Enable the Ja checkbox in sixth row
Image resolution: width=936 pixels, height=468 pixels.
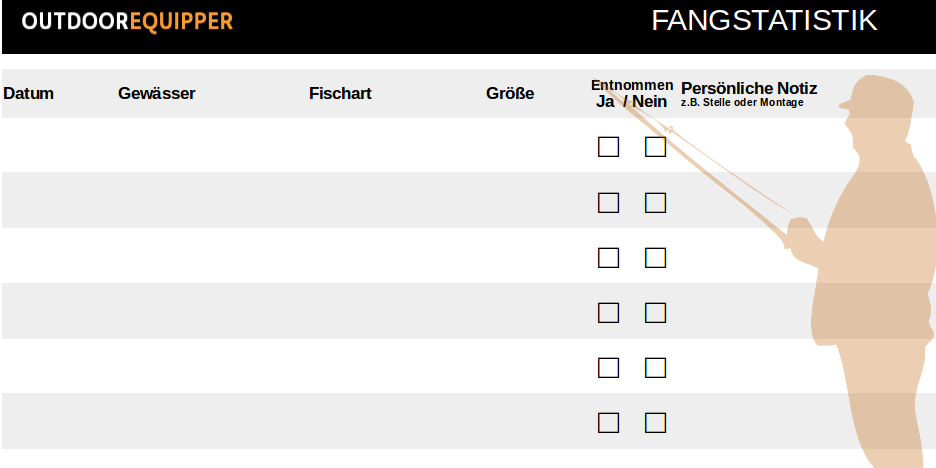tap(608, 423)
